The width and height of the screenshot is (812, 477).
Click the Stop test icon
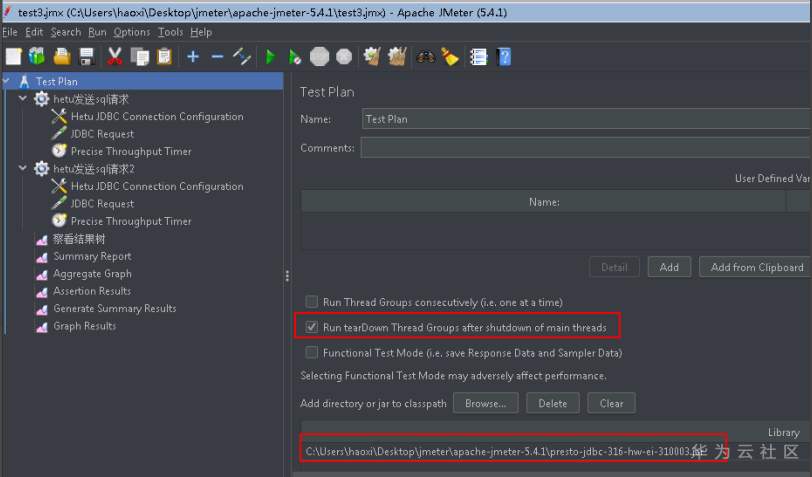320,56
